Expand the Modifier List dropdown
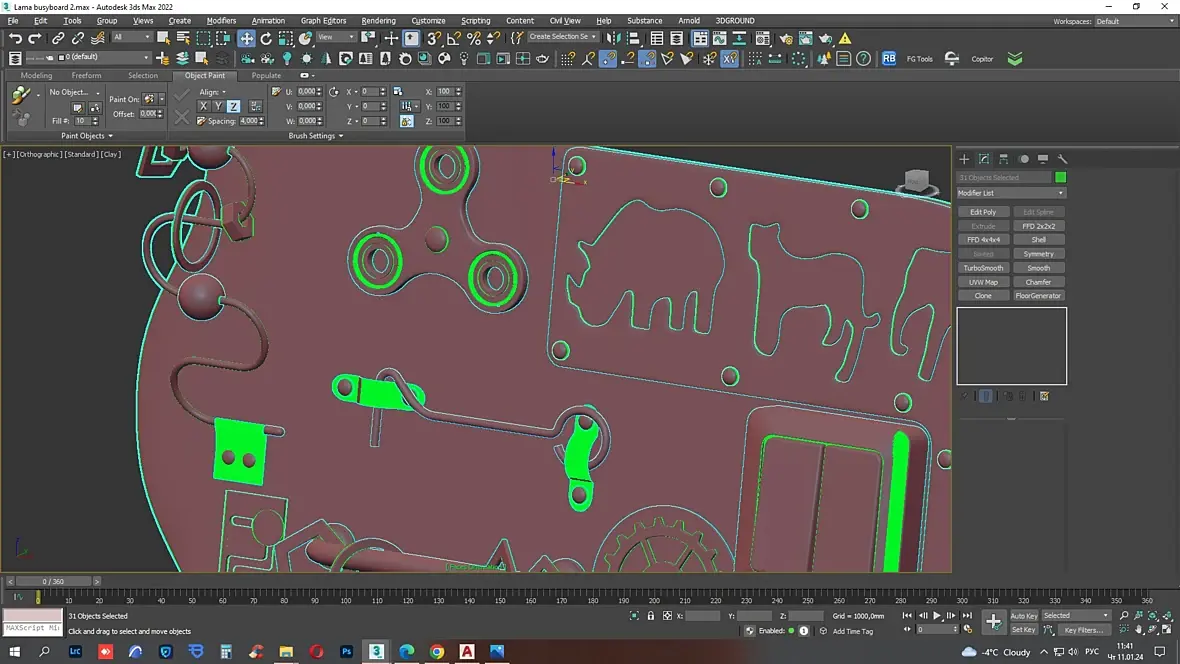This screenshot has height=664, width=1180. (x=1011, y=193)
